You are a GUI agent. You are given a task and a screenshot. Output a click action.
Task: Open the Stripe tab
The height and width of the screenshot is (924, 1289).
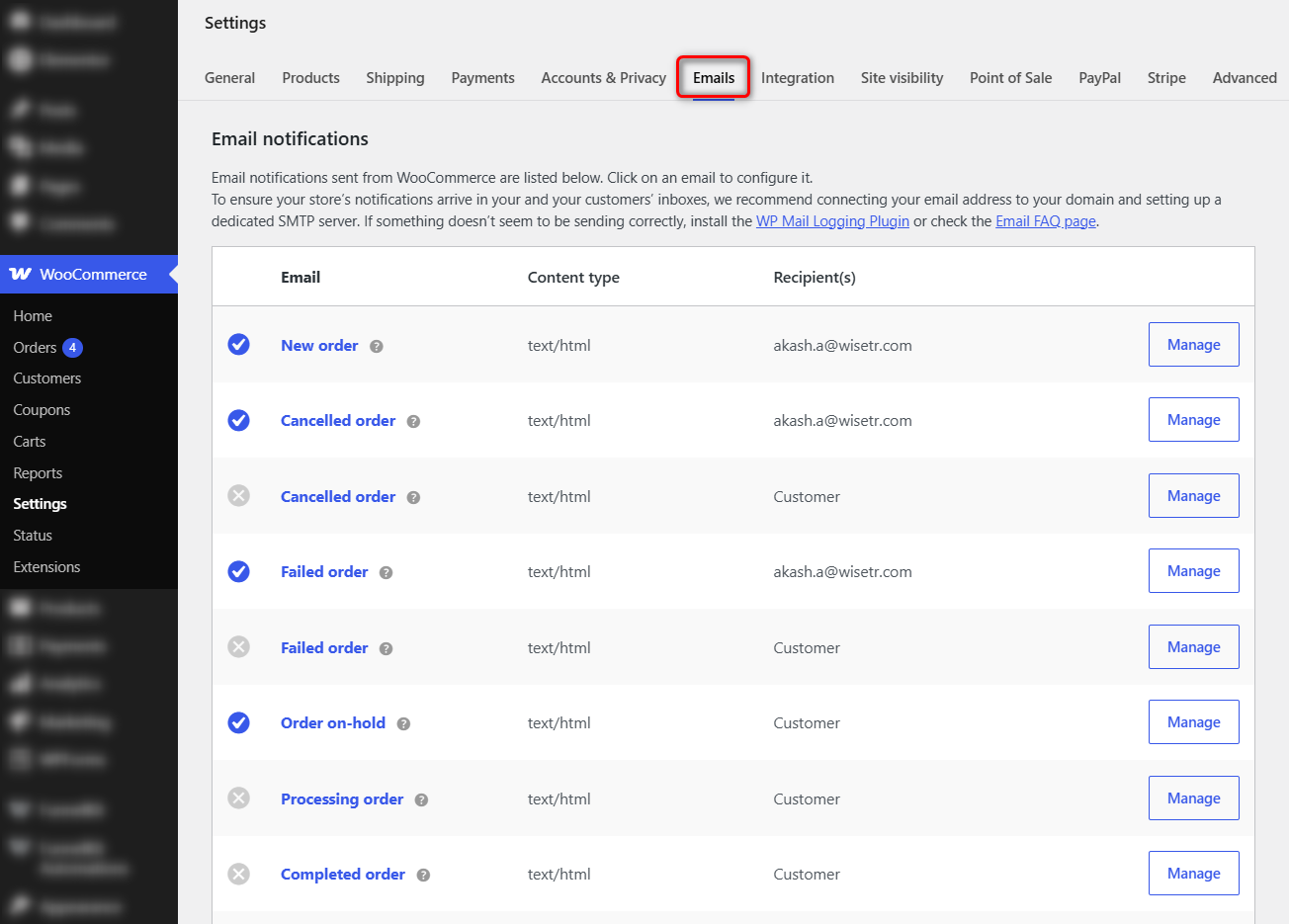[x=1166, y=78]
